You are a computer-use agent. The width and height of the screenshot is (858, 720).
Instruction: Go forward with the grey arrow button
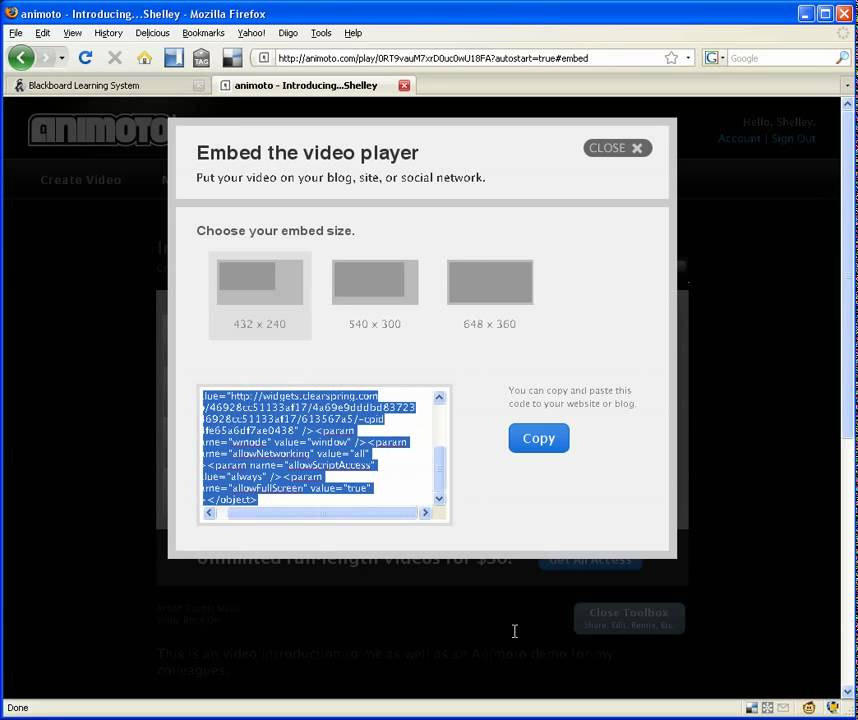pyautogui.click(x=46, y=57)
